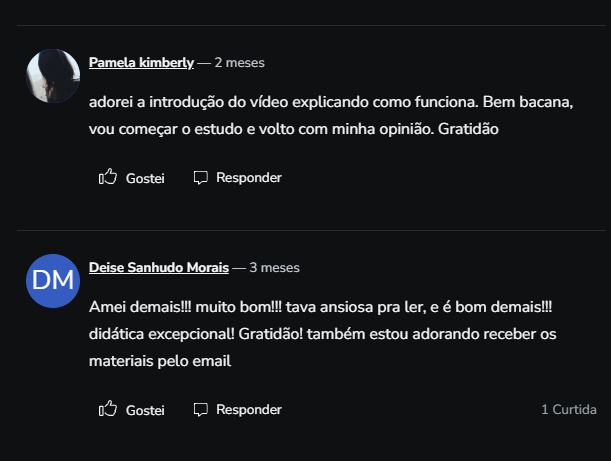The width and height of the screenshot is (611, 461).
Task: Click the line starting 'didática excepcional!' in Deise's comment
Action: click(x=322, y=335)
